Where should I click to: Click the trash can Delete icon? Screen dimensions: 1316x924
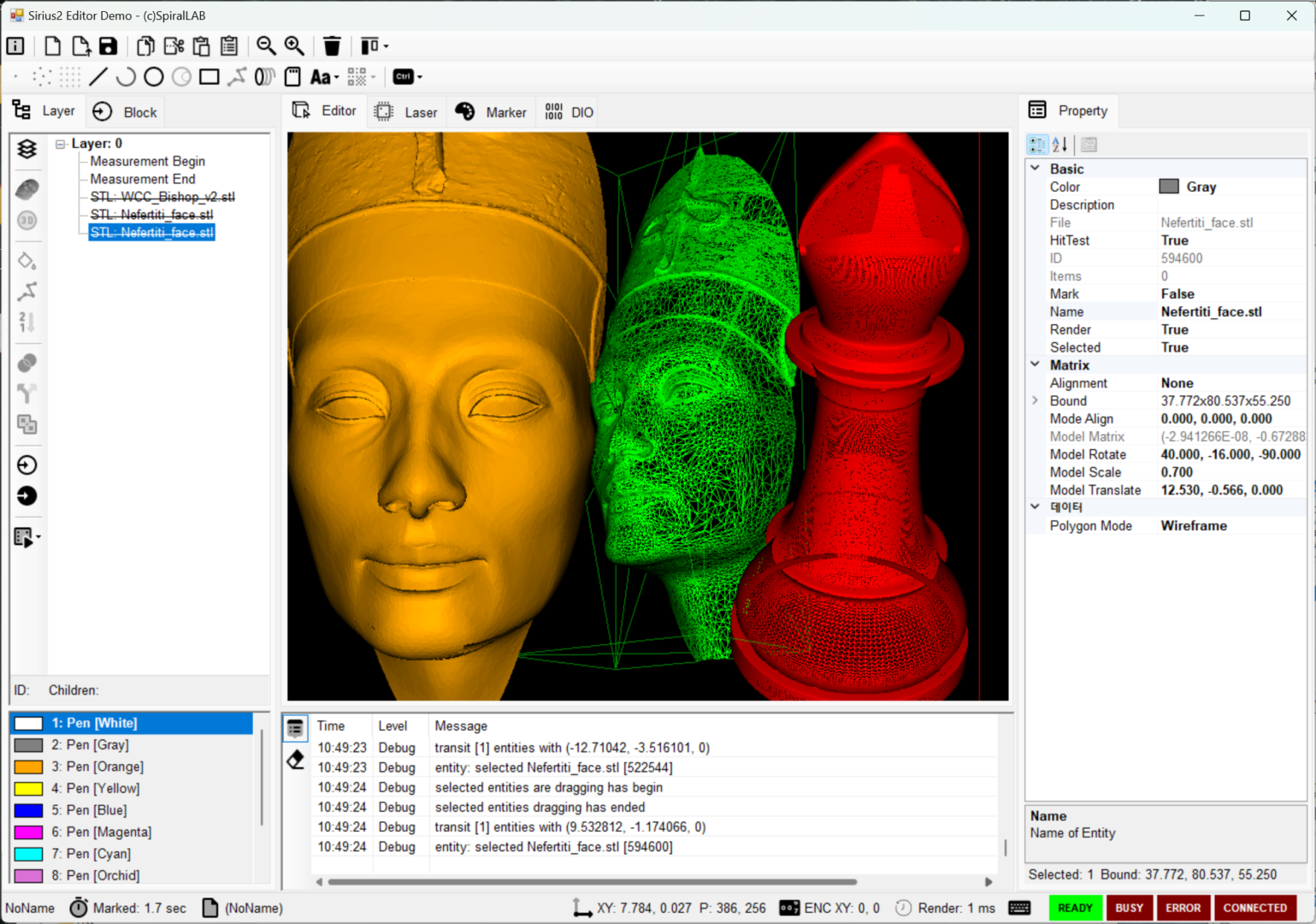pos(332,46)
